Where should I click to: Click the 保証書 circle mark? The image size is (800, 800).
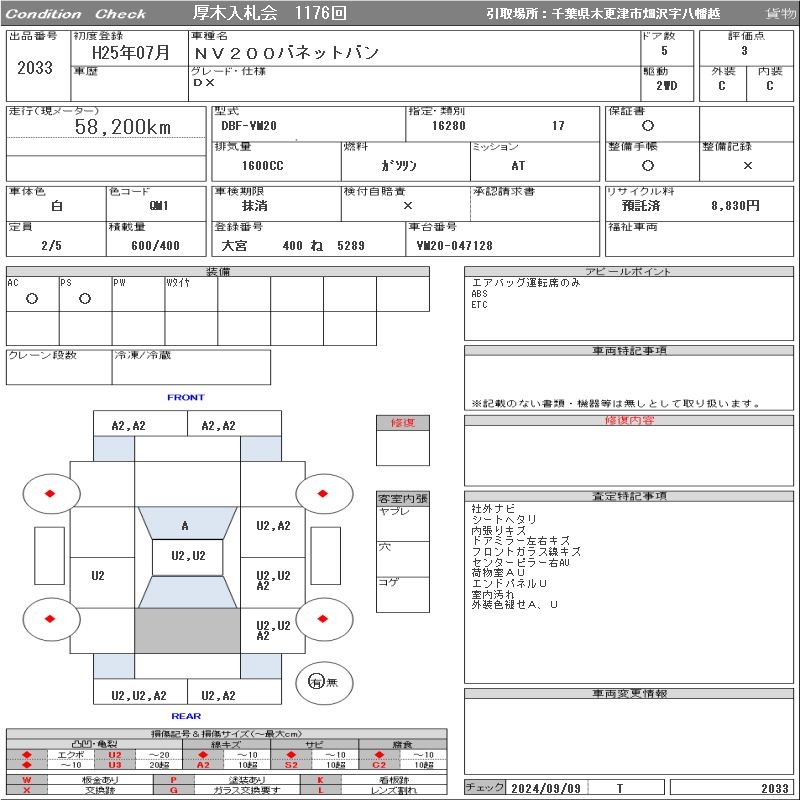(x=648, y=126)
